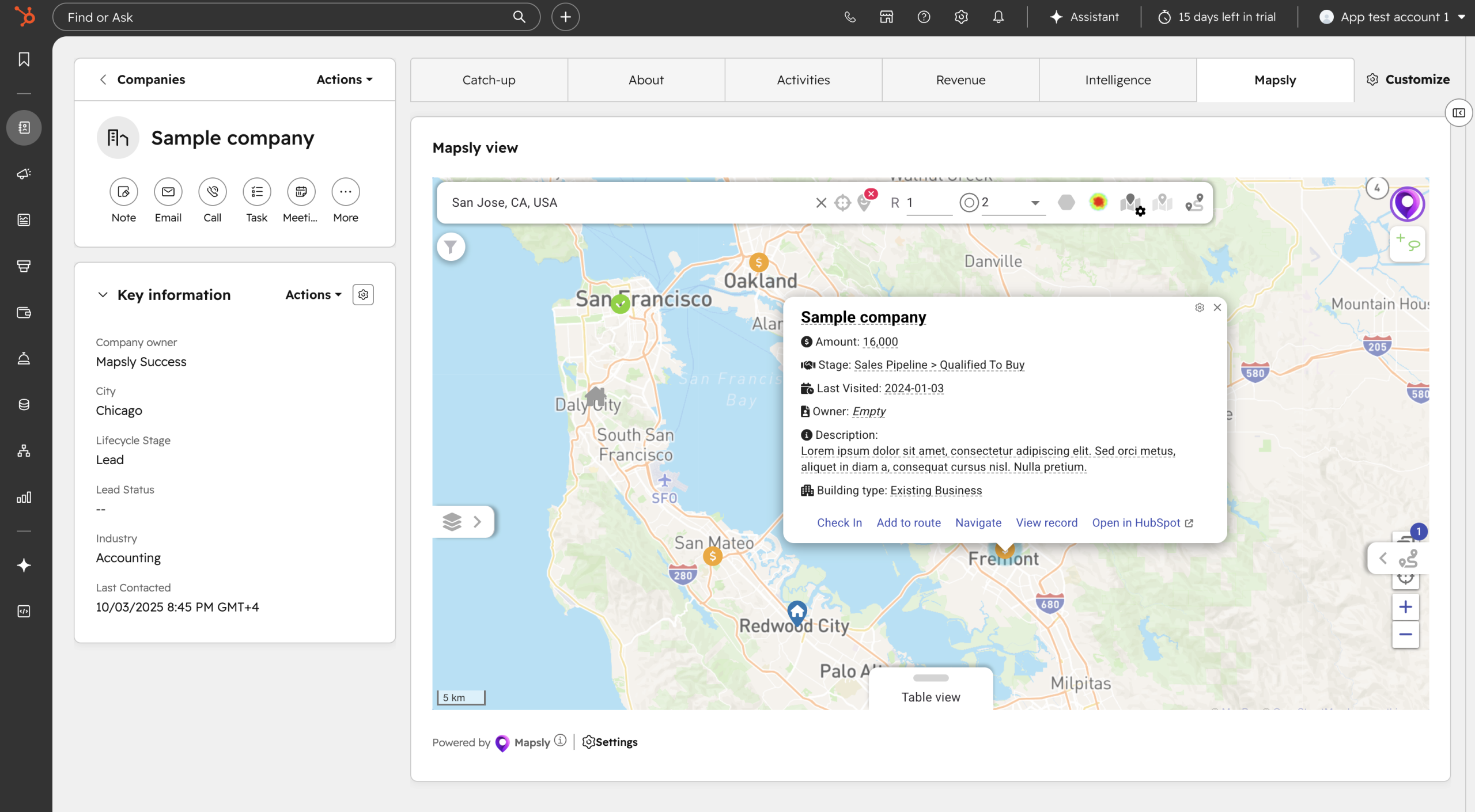Click the blue home marker near Redwood City
This screenshot has width=1475, height=812.
(797, 613)
